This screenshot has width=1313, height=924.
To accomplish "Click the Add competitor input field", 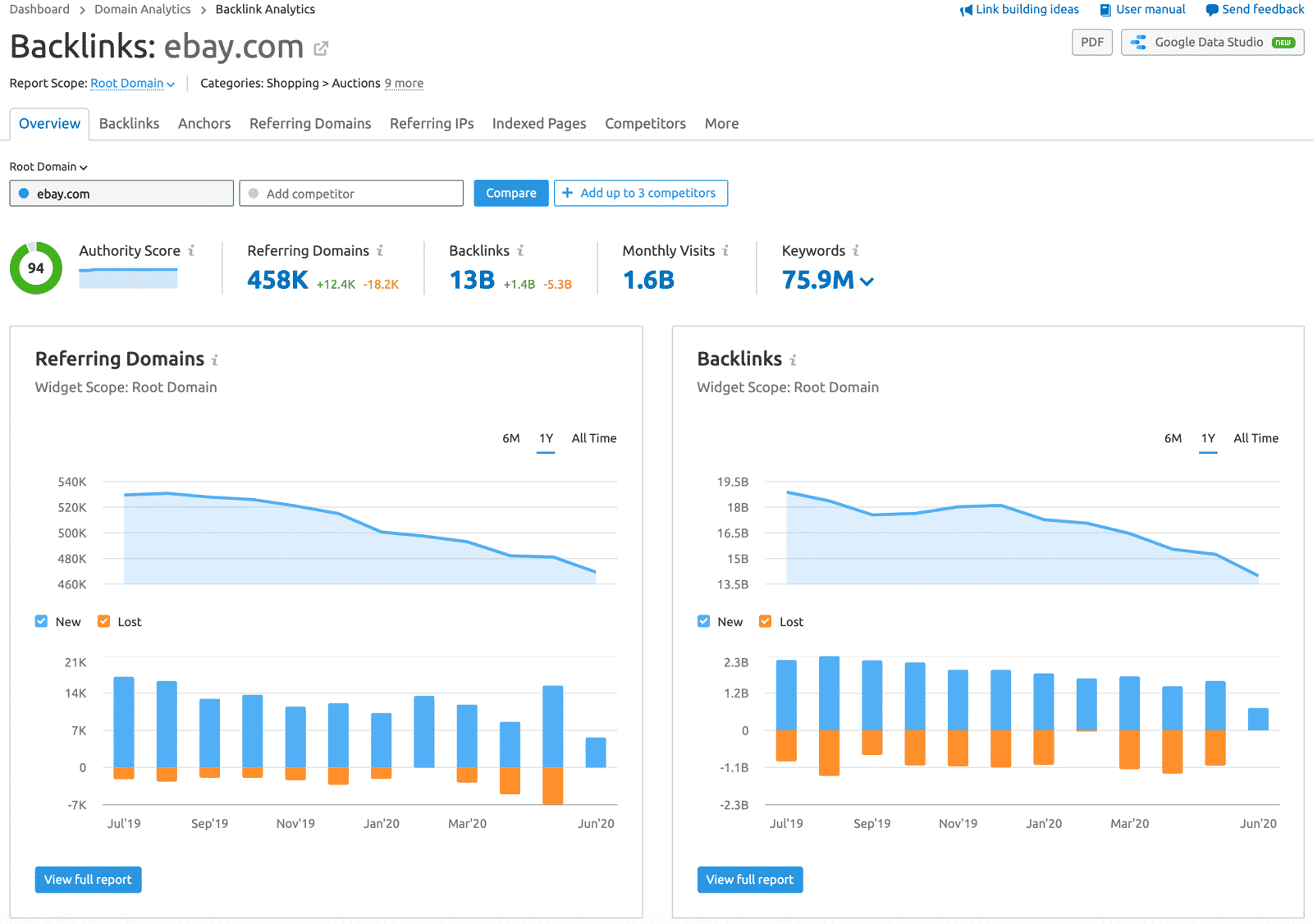I will pos(351,193).
